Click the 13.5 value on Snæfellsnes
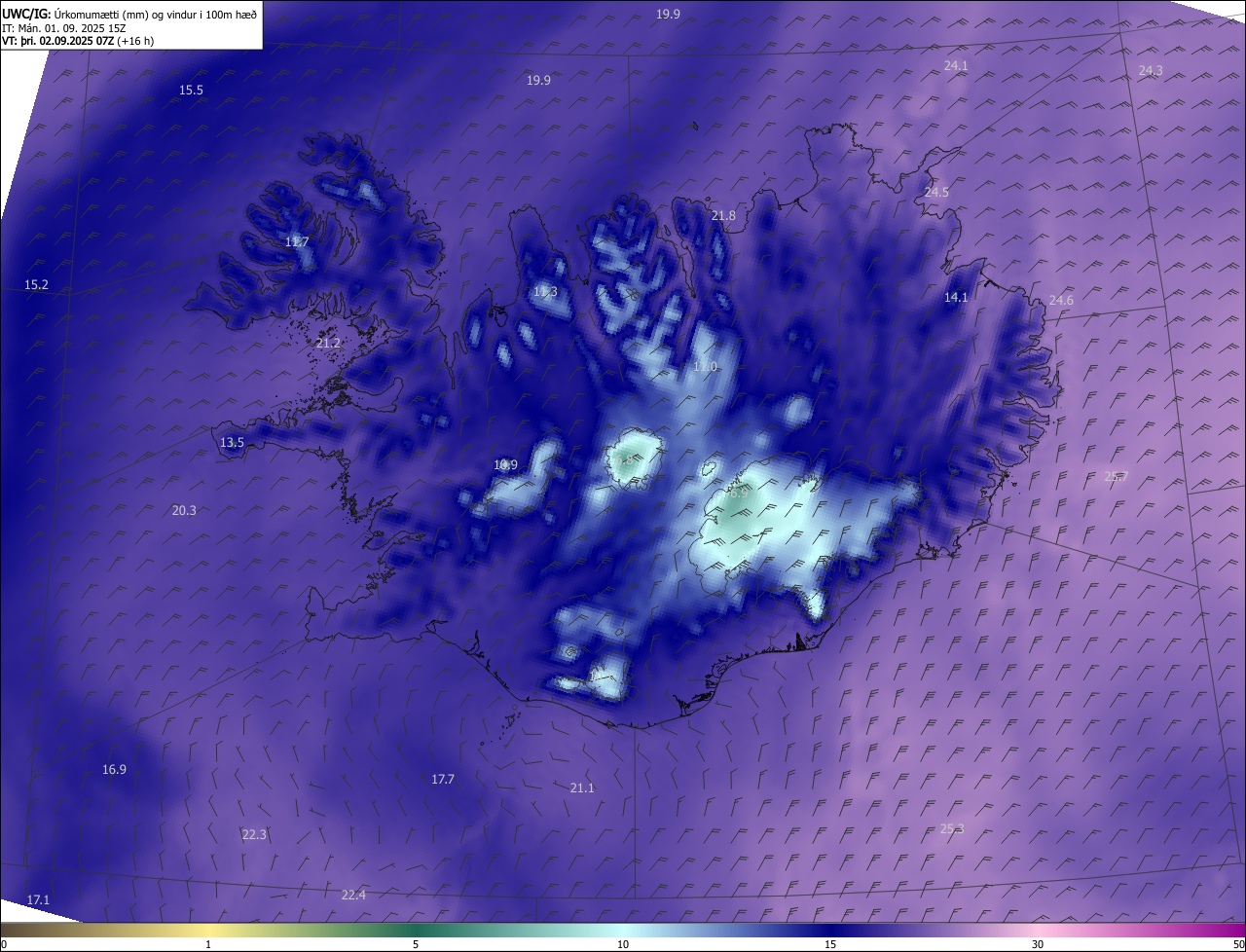Screen dimensions: 1246x952 tap(232, 443)
